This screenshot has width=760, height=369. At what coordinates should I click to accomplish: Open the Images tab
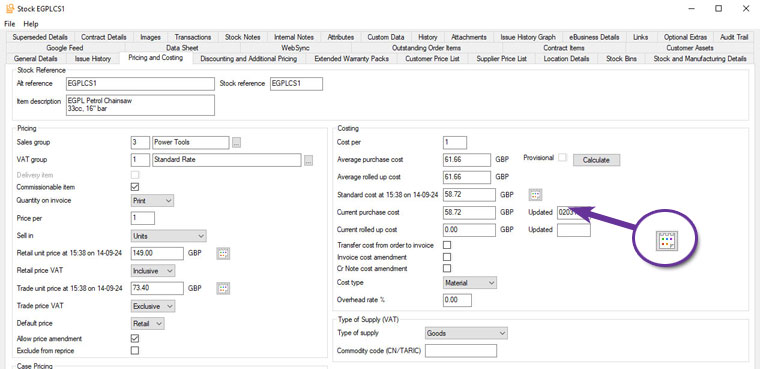click(x=150, y=37)
